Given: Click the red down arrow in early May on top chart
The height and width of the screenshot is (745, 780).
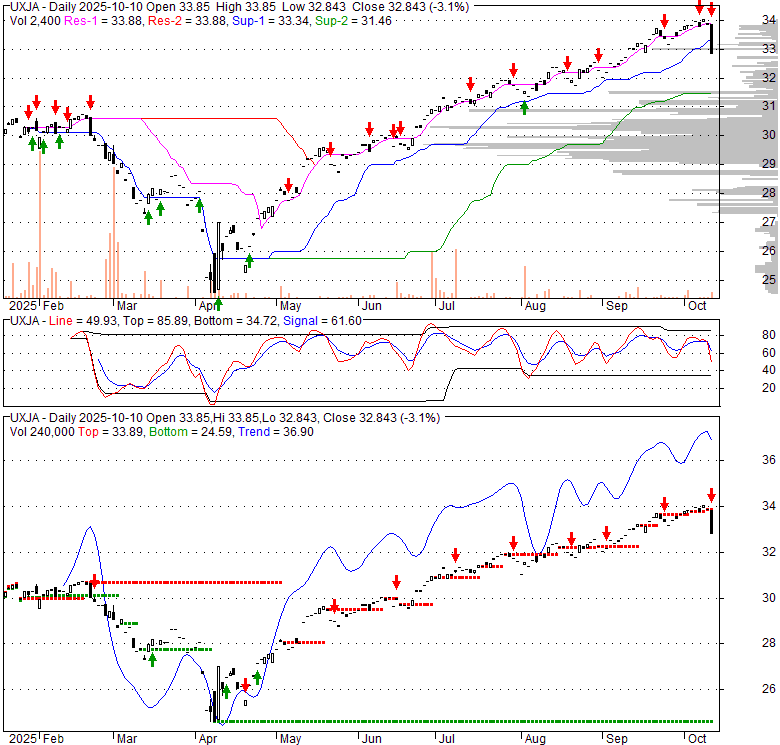Looking at the screenshot, I should [288, 185].
